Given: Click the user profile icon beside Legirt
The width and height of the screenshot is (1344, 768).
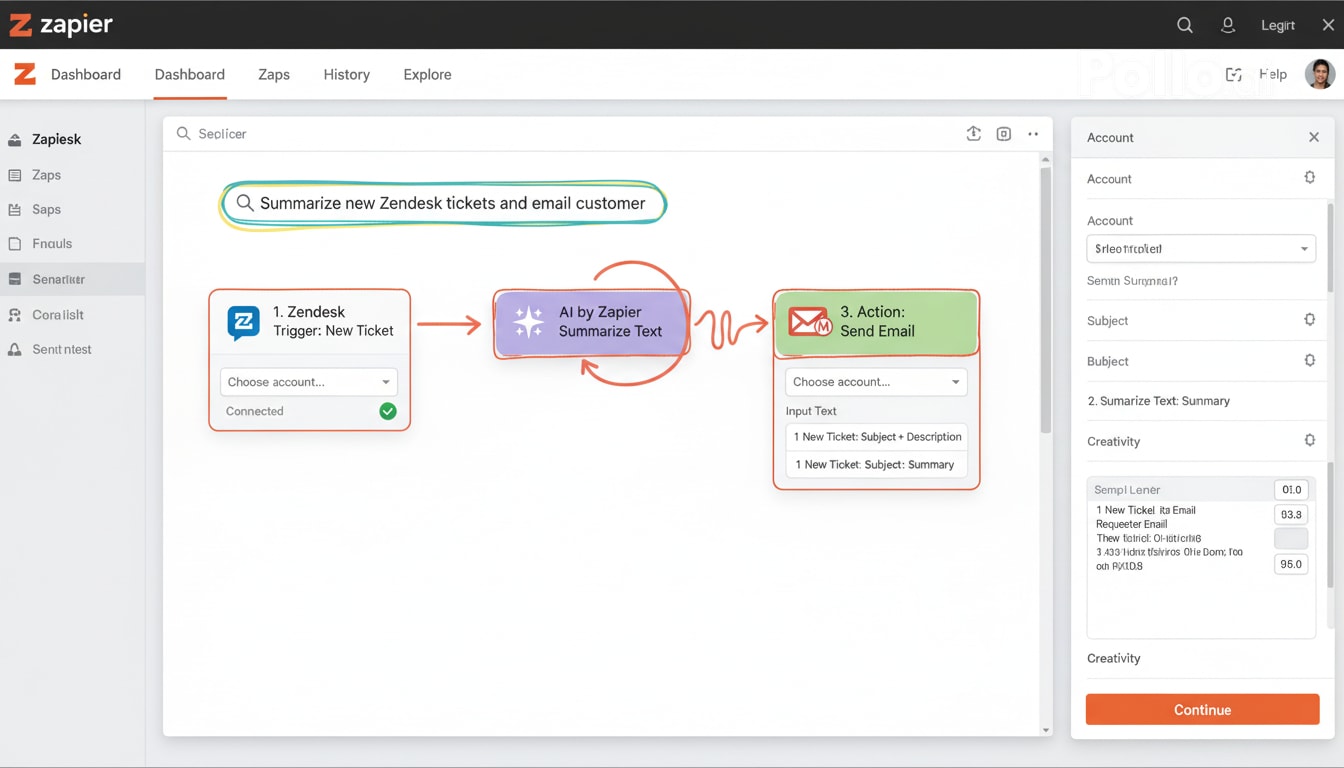Looking at the screenshot, I should tap(1228, 25).
